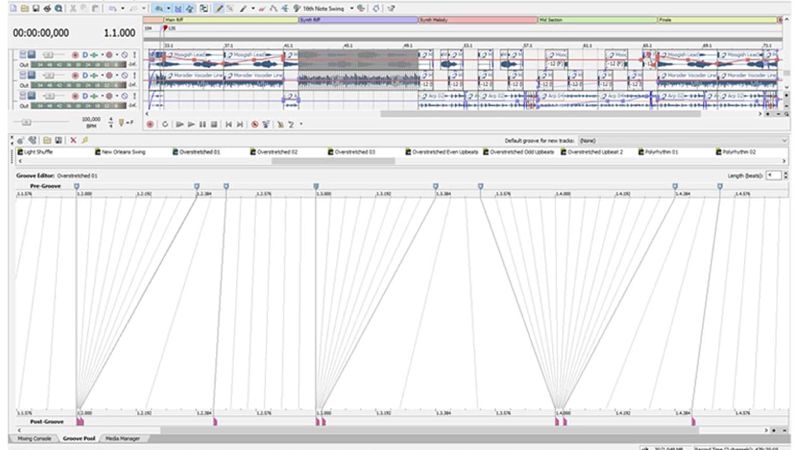Viewport: 800px width, 450px height.
Task: Select the Overstretched 03 groove
Action: click(x=351, y=152)
